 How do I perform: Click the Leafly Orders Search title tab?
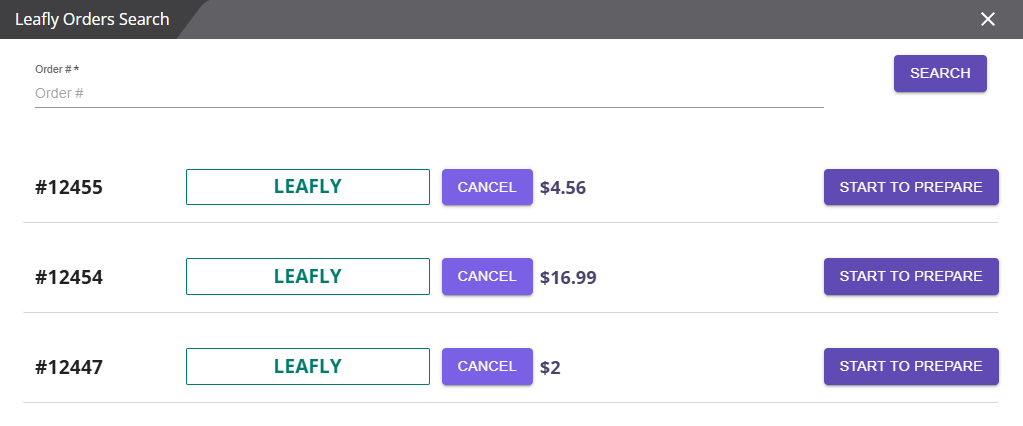click(x=92, y=19)
